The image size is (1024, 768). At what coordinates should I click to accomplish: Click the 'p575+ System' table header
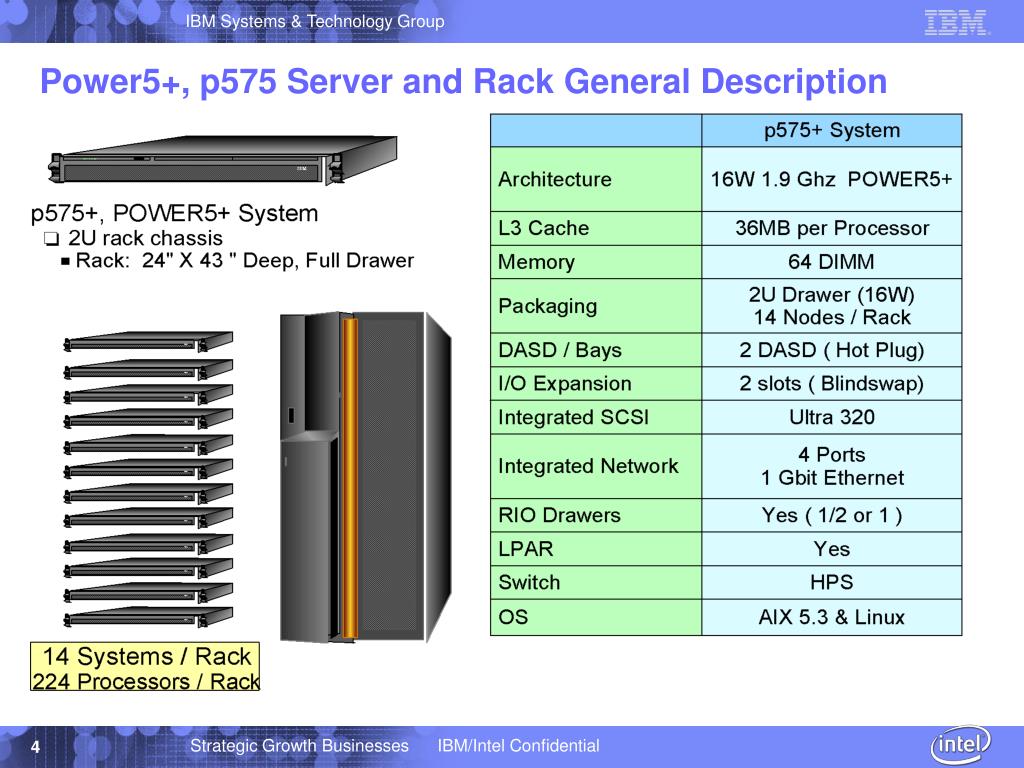pyautogui.click(x=832, y=130)
